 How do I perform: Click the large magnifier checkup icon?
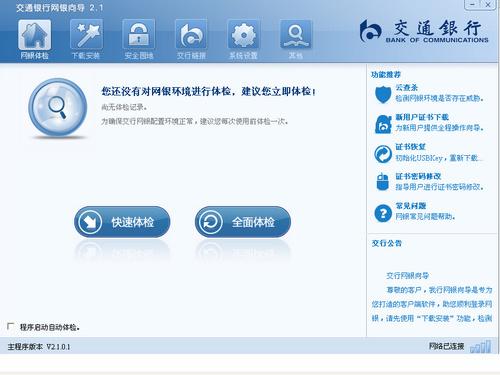pos(58,107)
